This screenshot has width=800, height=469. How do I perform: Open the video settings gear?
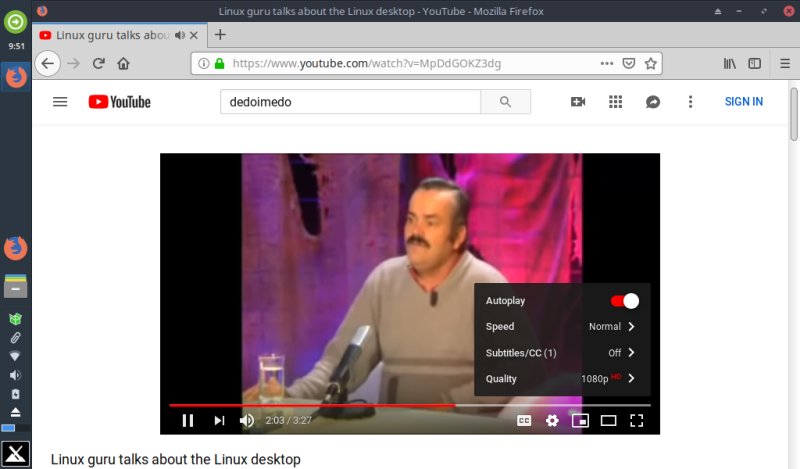(x=552, y=420)
